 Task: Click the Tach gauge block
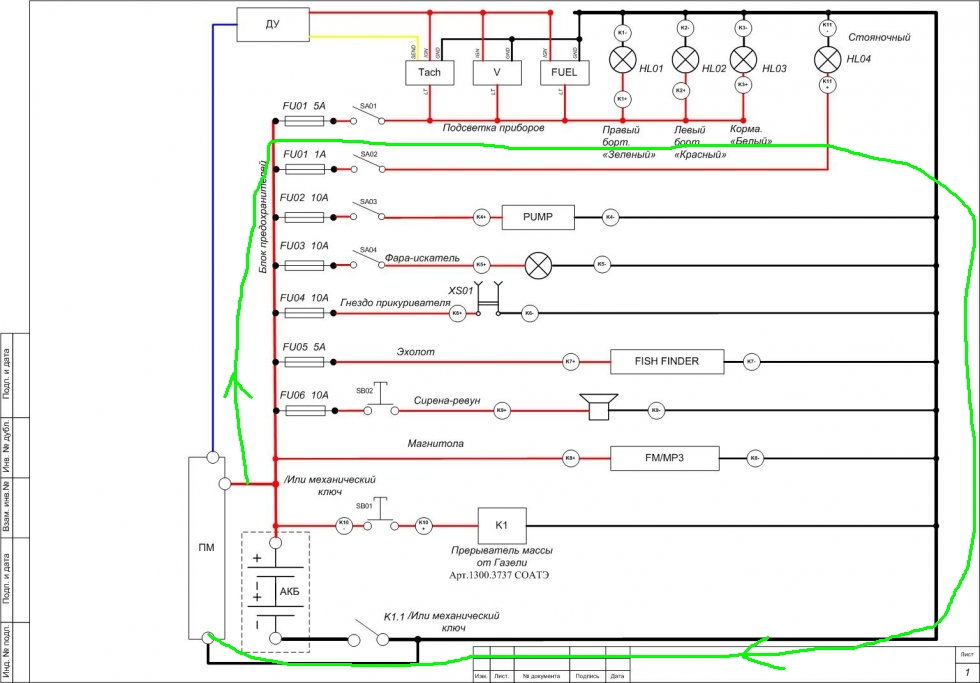429,73
